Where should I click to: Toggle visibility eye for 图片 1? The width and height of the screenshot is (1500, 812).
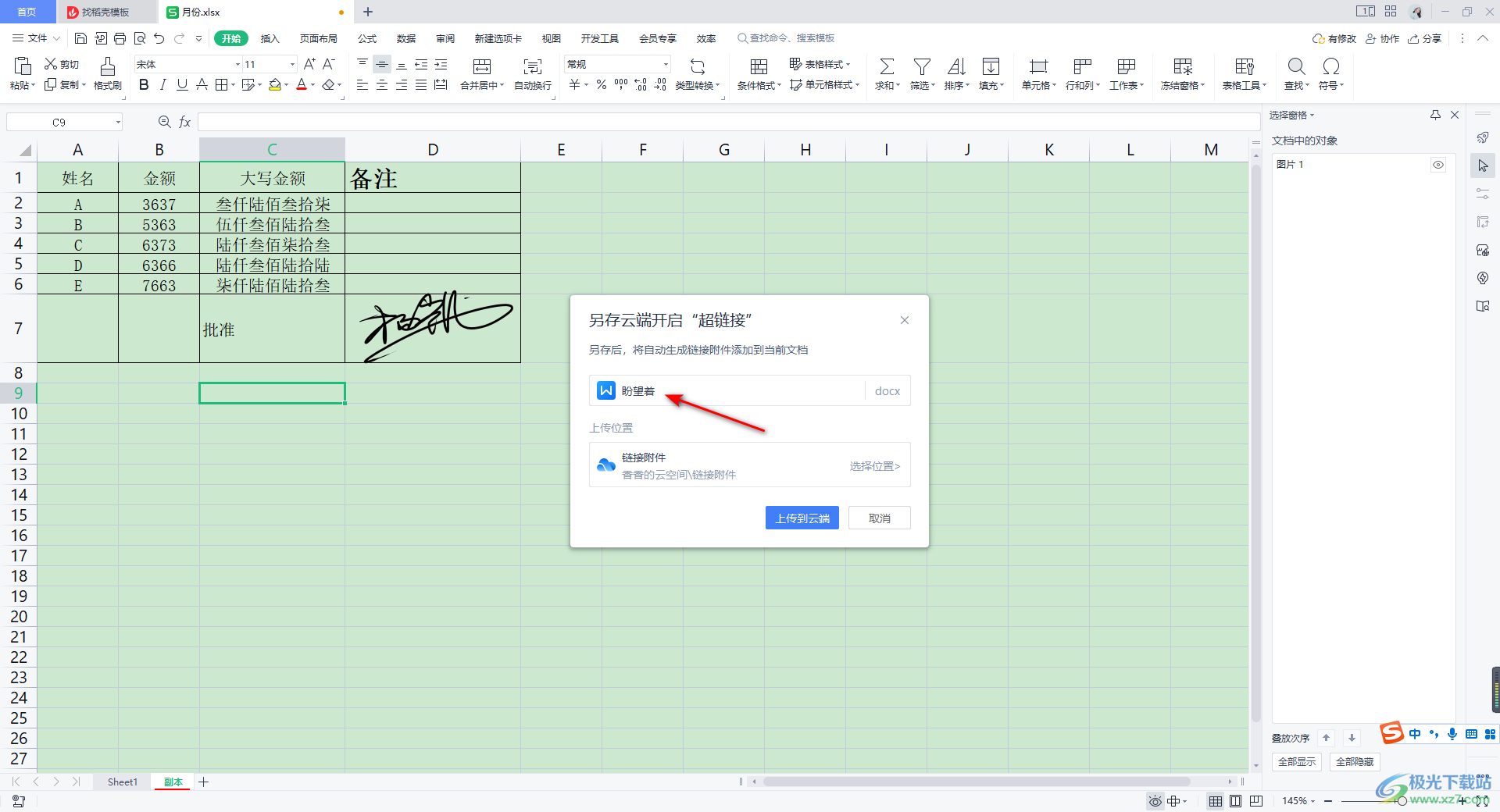point(1438,165)
